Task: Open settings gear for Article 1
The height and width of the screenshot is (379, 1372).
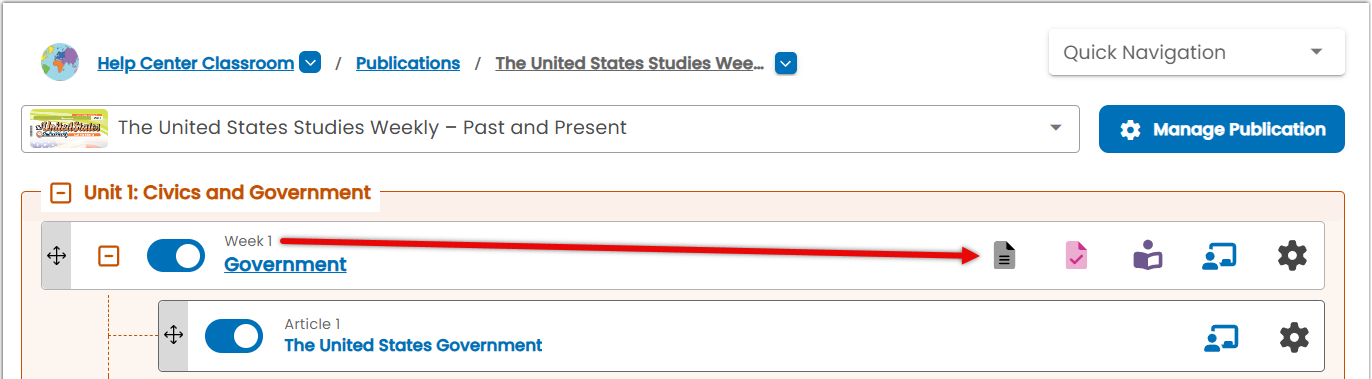Action: [1294, 337]
